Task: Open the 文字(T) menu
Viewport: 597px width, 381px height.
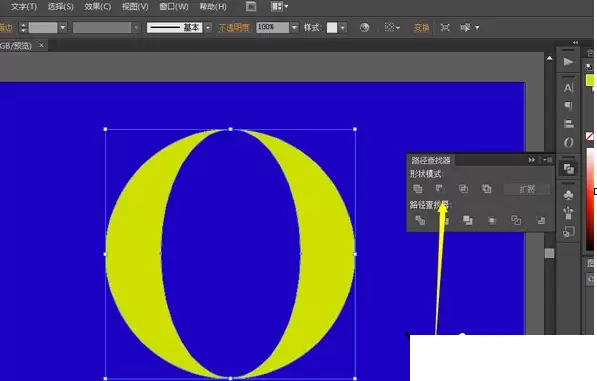Action: tap(24, 6)
